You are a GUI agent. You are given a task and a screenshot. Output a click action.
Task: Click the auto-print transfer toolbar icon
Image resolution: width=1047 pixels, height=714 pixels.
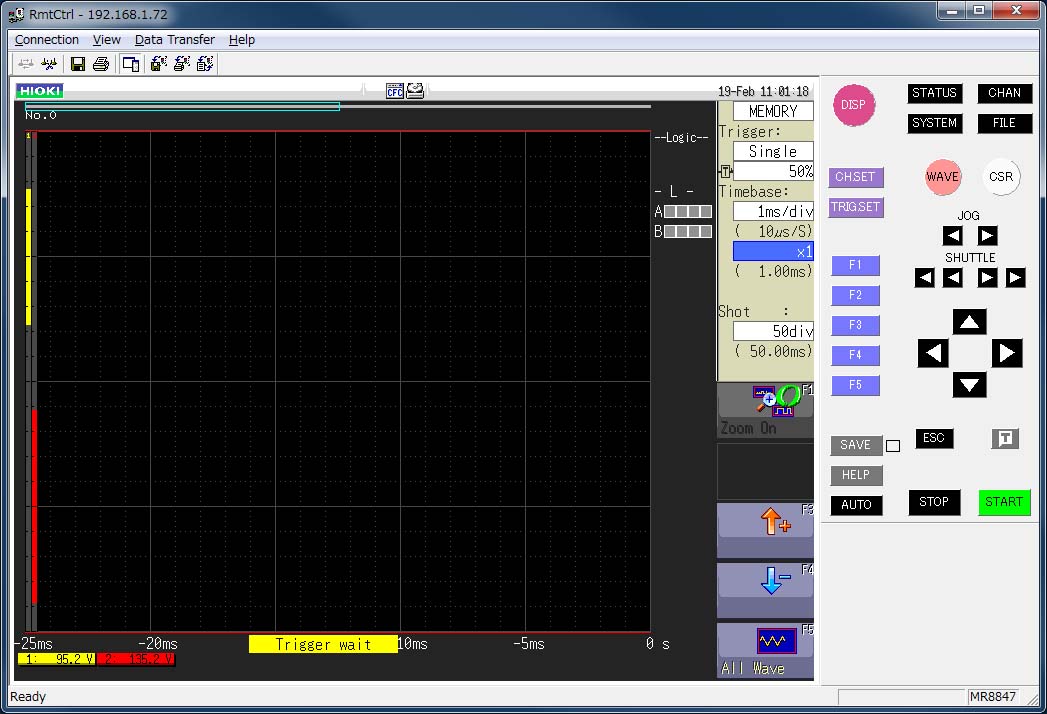tap(182, 63)
